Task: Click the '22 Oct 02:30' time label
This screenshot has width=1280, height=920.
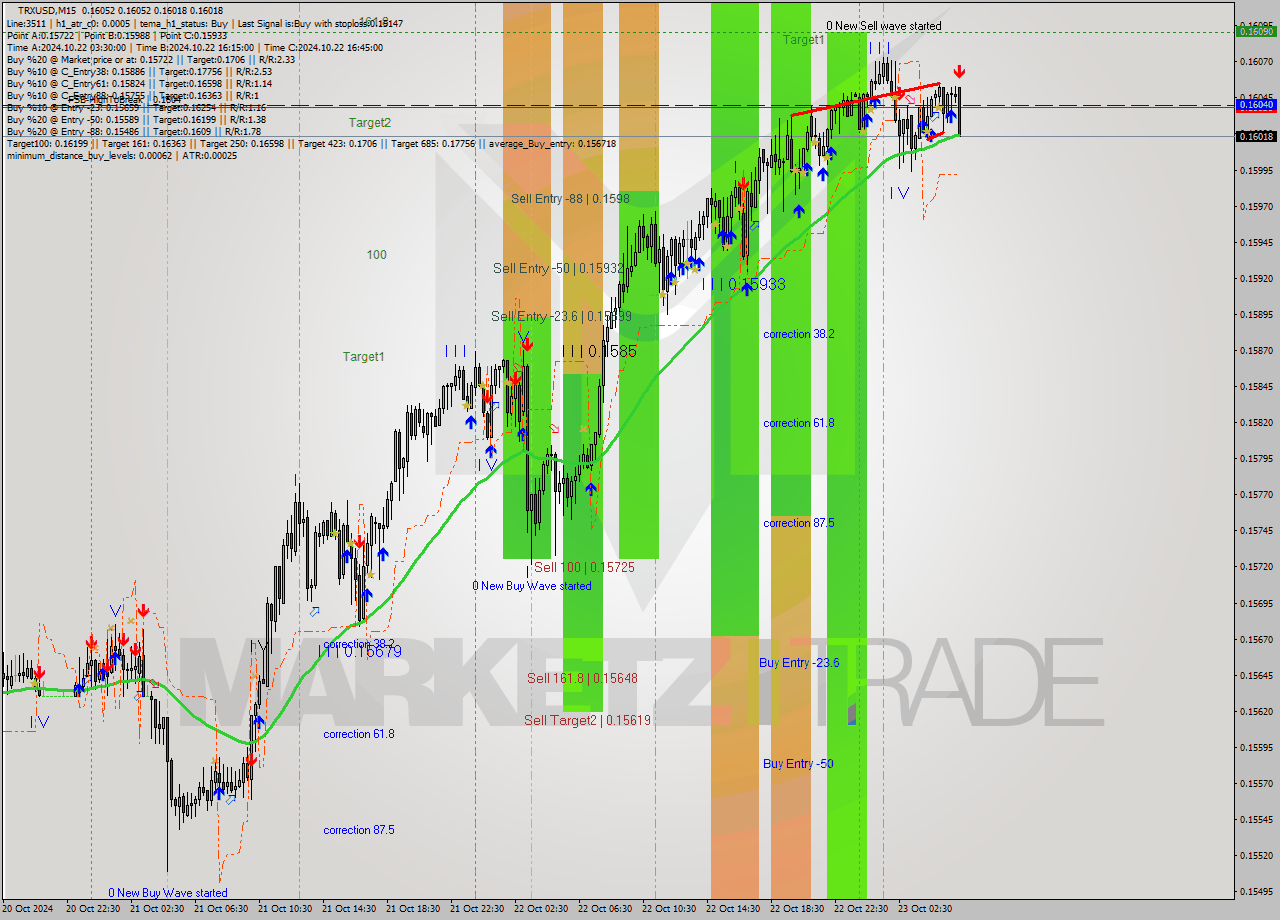Action: pyautogui.click(x=542, y=909)
